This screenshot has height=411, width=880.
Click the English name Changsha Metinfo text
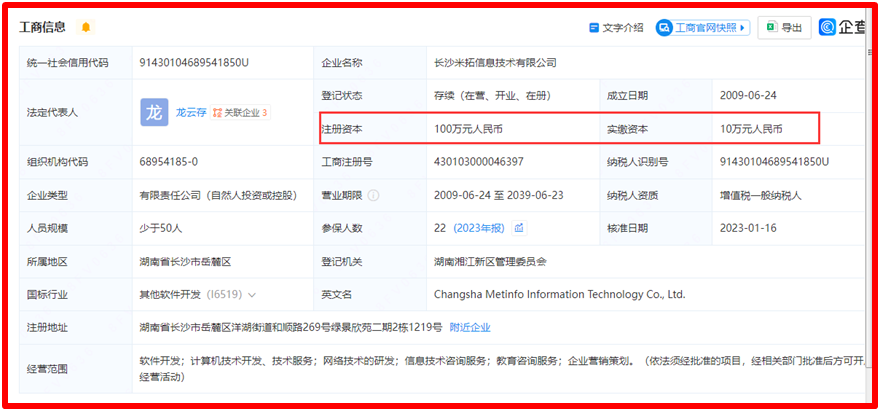(559, 295)
